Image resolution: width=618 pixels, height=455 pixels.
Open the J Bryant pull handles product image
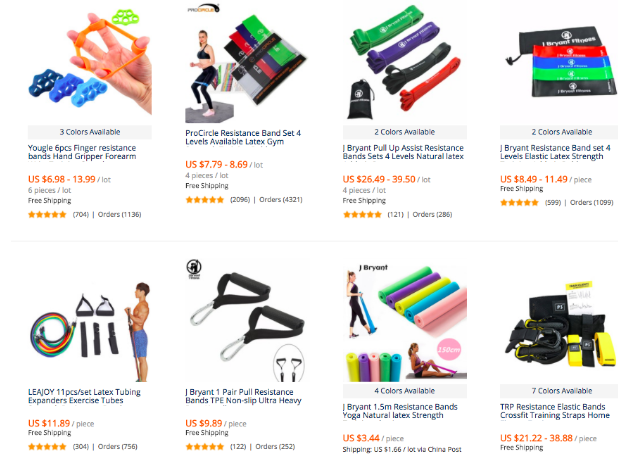pyautogui.click(x=247, y=320)
